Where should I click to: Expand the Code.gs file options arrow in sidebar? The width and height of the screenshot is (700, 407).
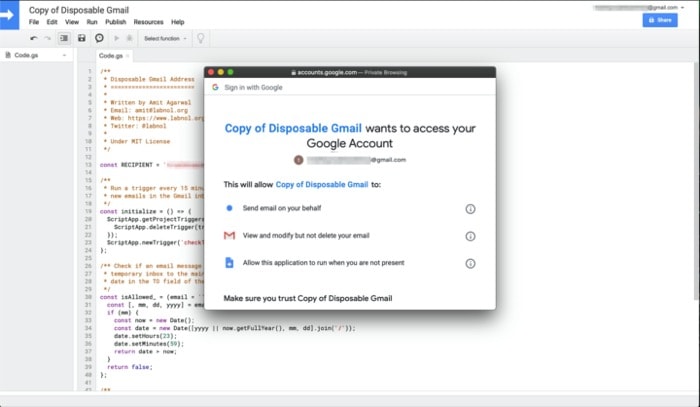tap(64, 55)
